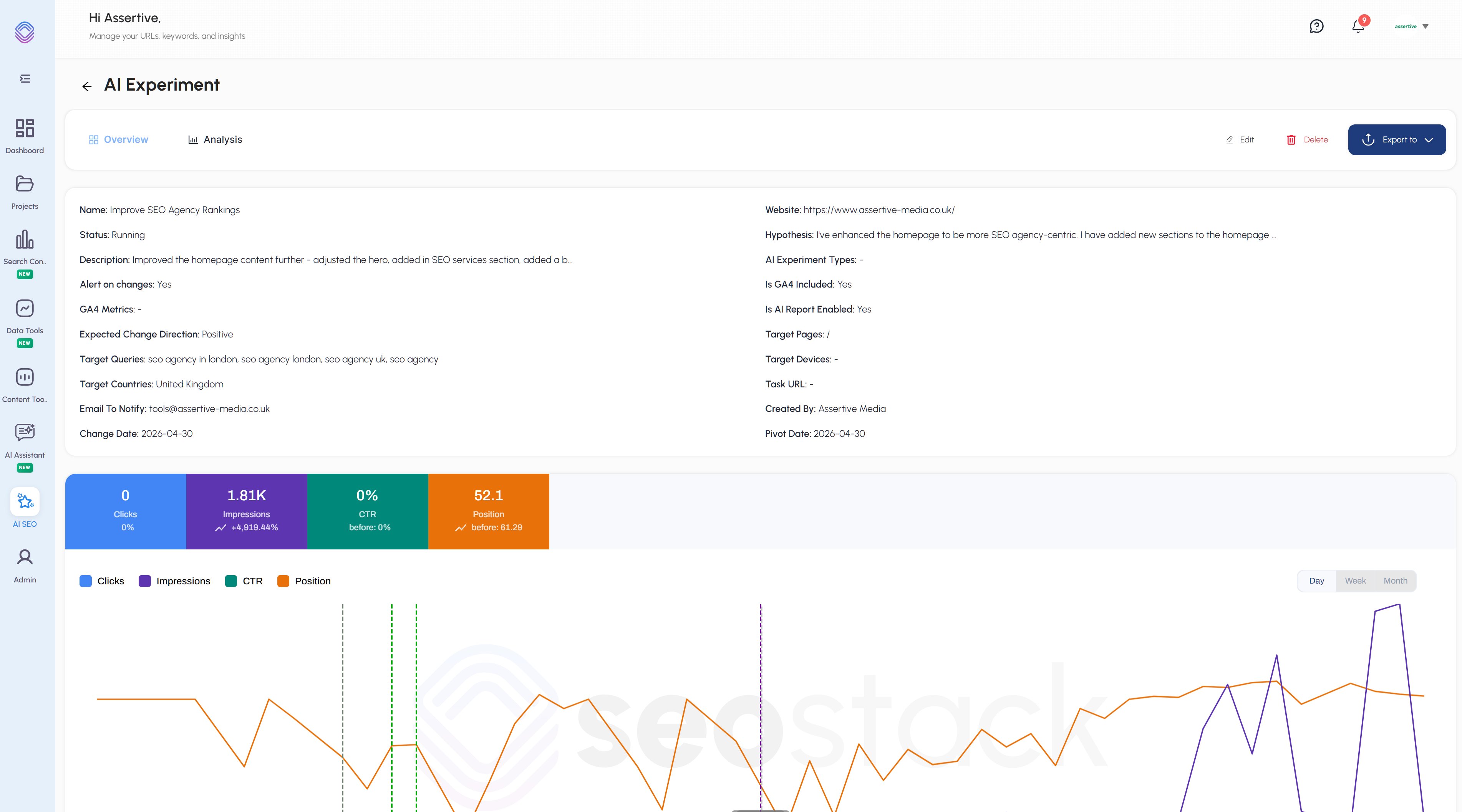Click NEW badge under Search Console

(x=25, y=274)
